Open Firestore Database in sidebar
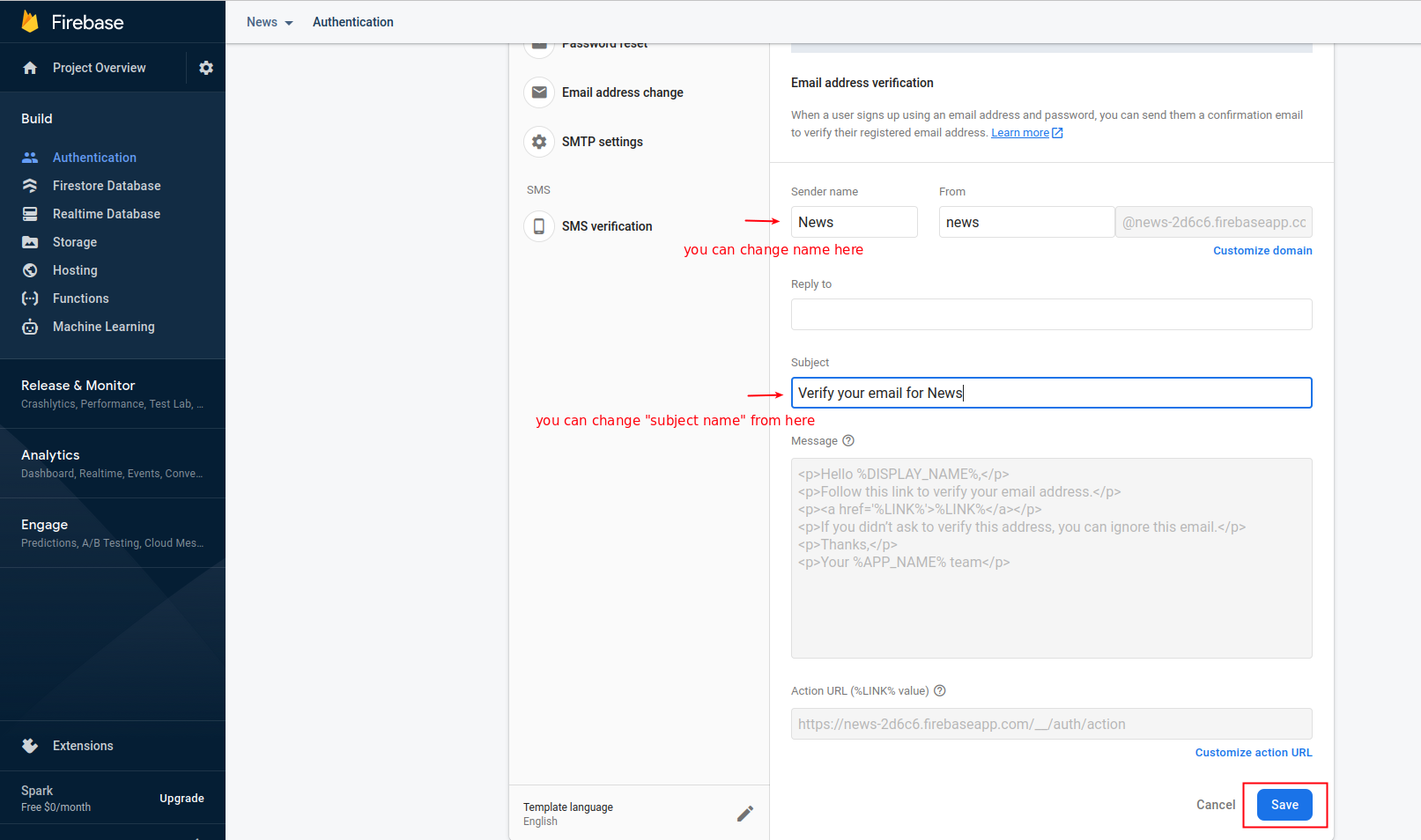Image resolution: width=1421 pixels, height=840 pixels. pos(107,186)
